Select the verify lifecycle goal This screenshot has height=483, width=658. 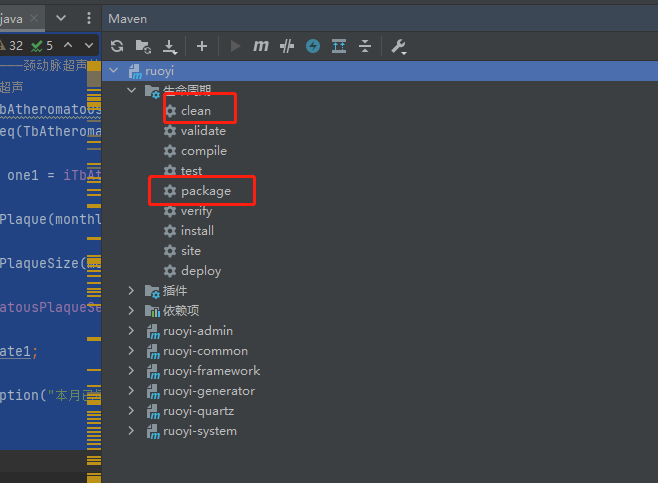(x=196, y=211)
